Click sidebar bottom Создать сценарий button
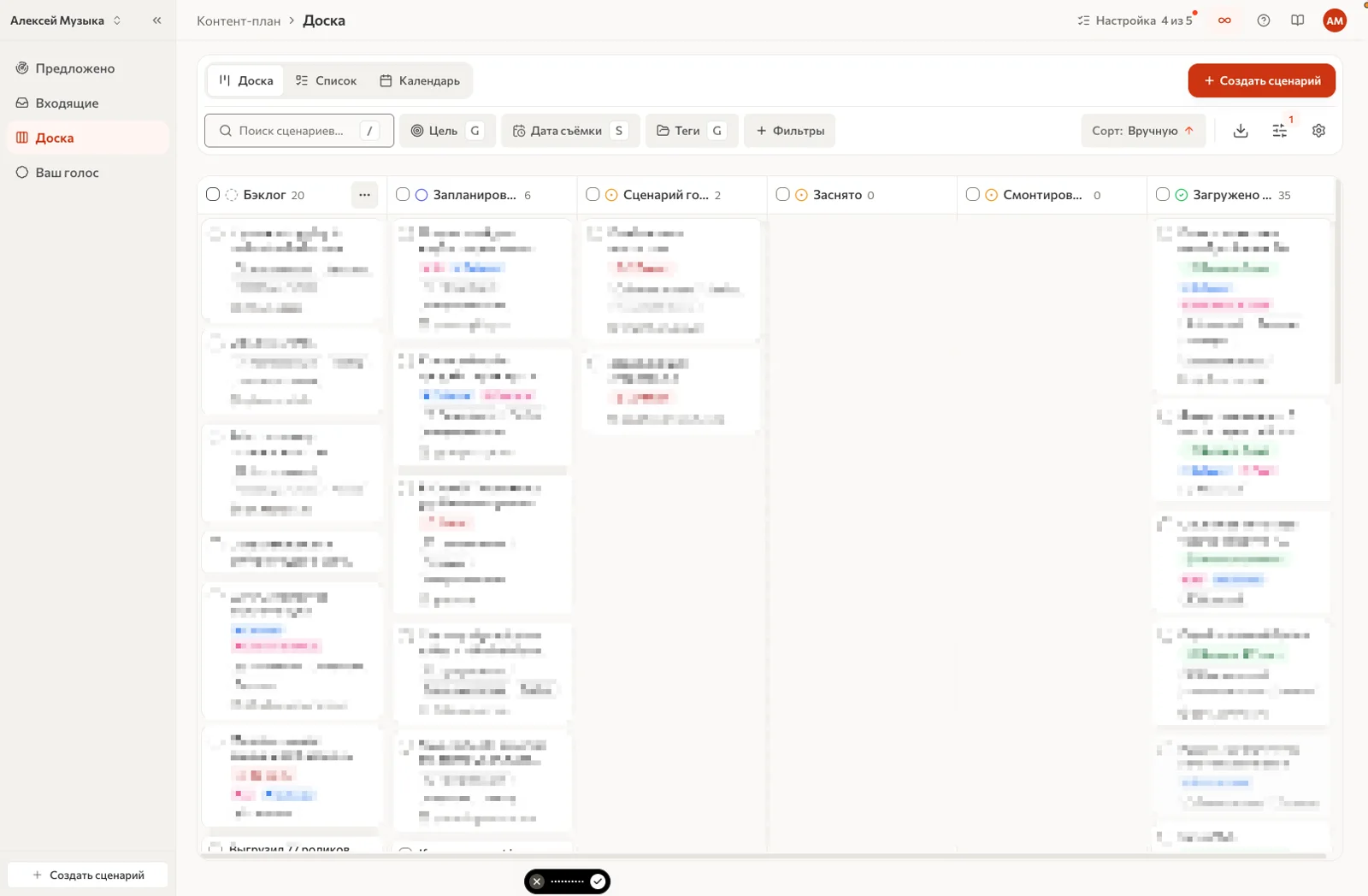This screenshot has width=1368, height=896. pyautogui.click(x=88, y=875)
